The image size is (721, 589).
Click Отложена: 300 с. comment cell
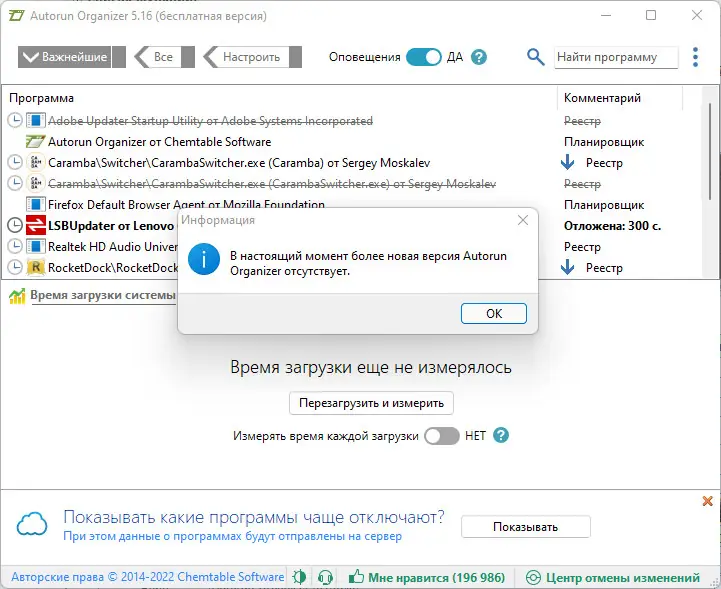tap(612, 226)
